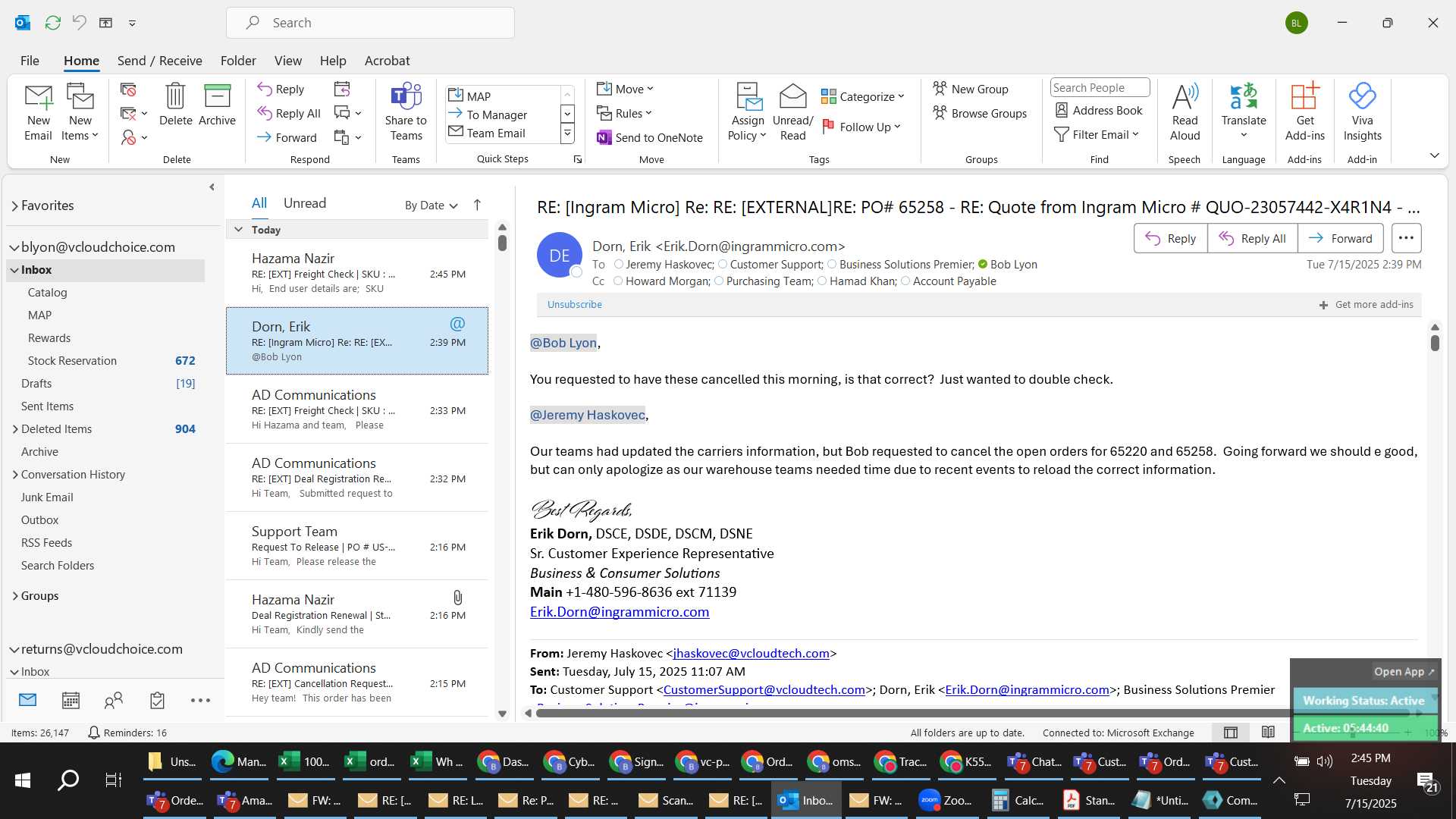1456x819 pixels.
Task: Open the Follow Up dropdown
Action: [861, 127]
